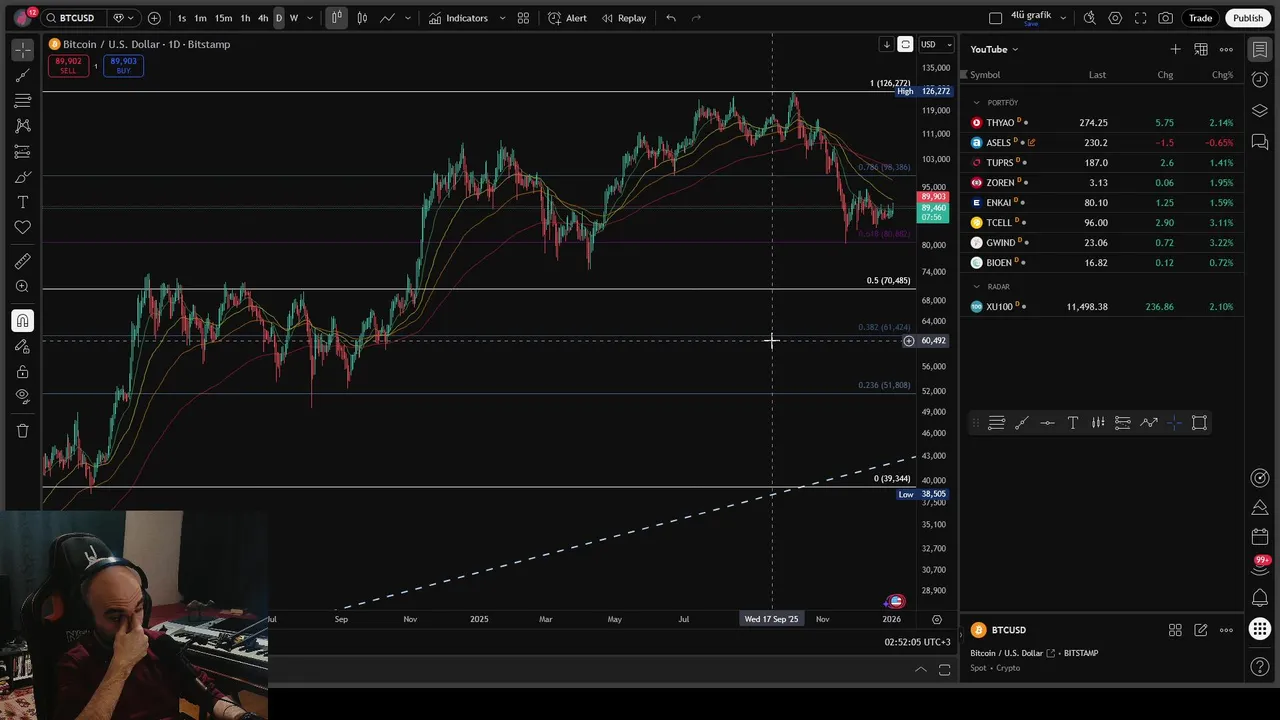The height and width of the screenshot is (720, 1280).
Task: Open the Fibonacci/gann tools group
Action: 22,101
